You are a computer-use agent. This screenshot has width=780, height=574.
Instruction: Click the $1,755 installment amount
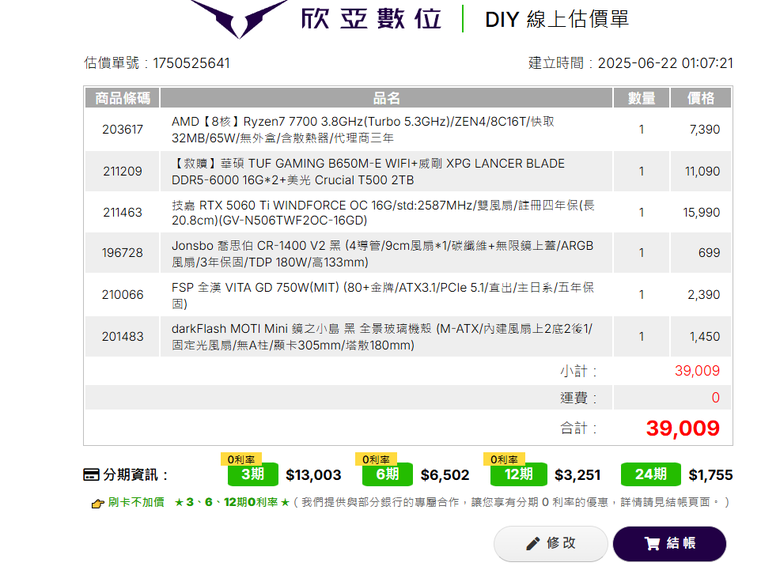(710, 475)
